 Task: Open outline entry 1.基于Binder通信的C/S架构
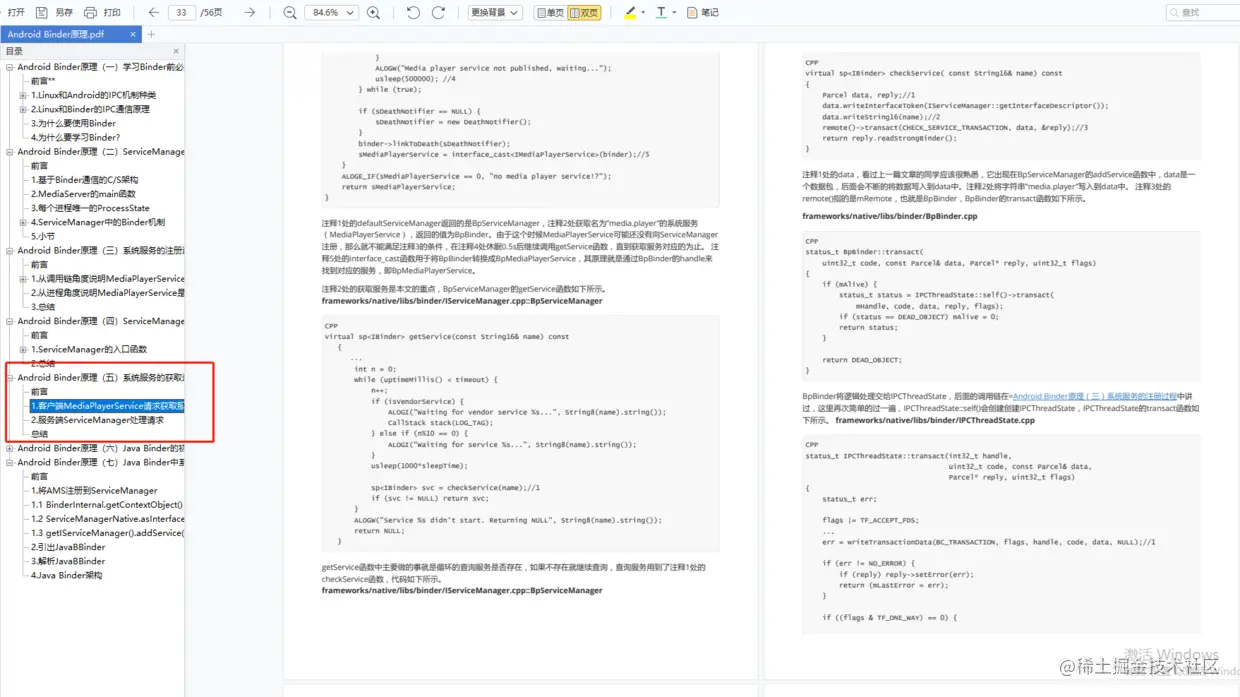[84, 180]
